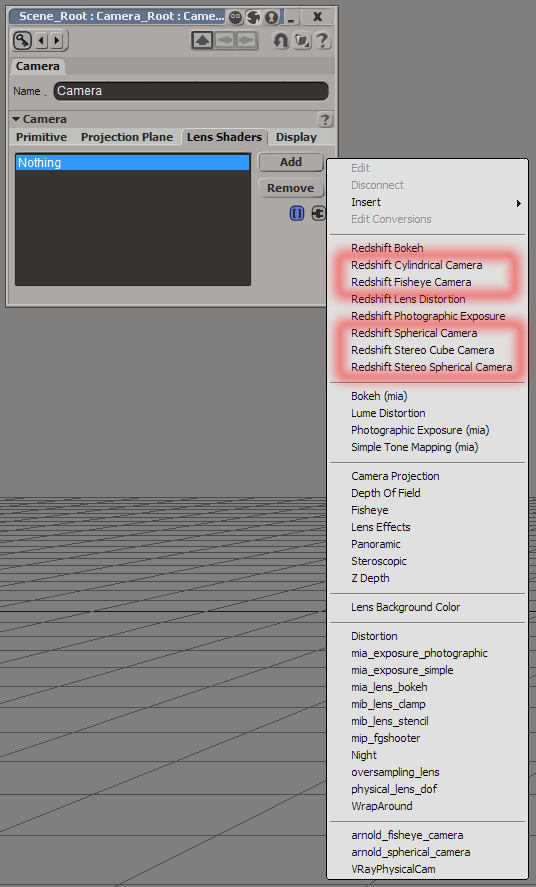This screenshot has height=887, width=536.
Task: Click the Camera Name input field
Action: point(191,91)
